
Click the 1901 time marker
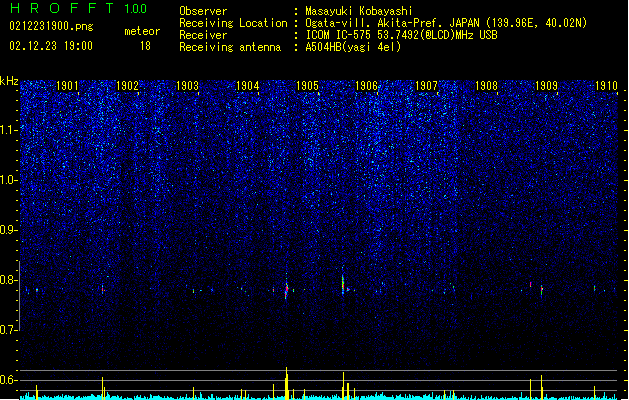pyautogui.click(x=67, y=86)
